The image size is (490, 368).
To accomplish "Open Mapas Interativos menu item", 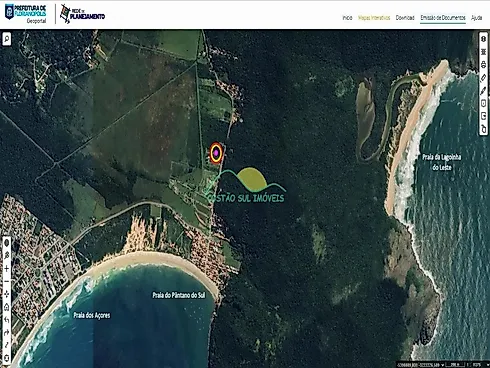I will tap(374, 18).
